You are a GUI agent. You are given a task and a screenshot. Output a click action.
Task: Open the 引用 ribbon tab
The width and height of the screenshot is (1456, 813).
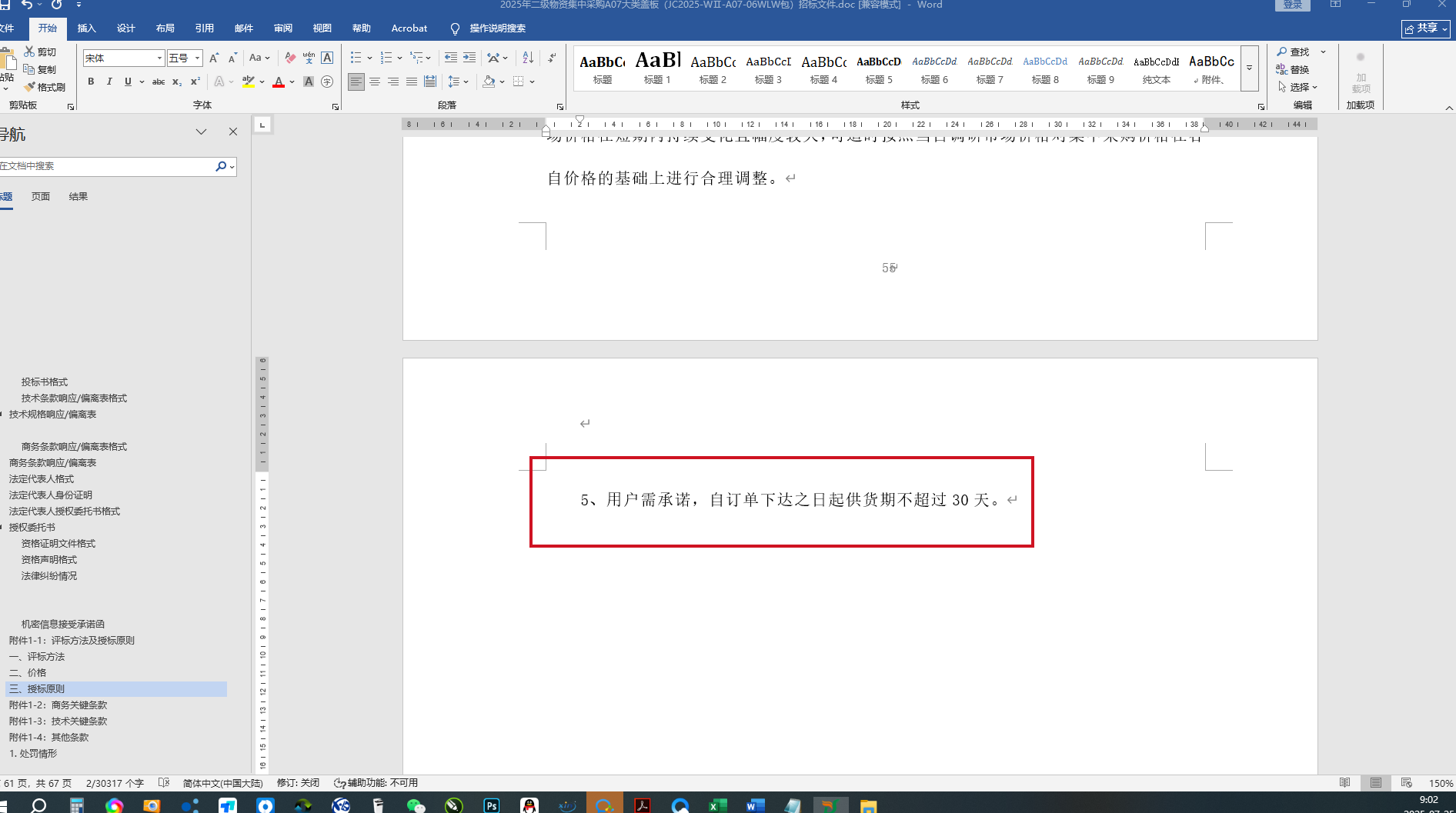[205, 28]
